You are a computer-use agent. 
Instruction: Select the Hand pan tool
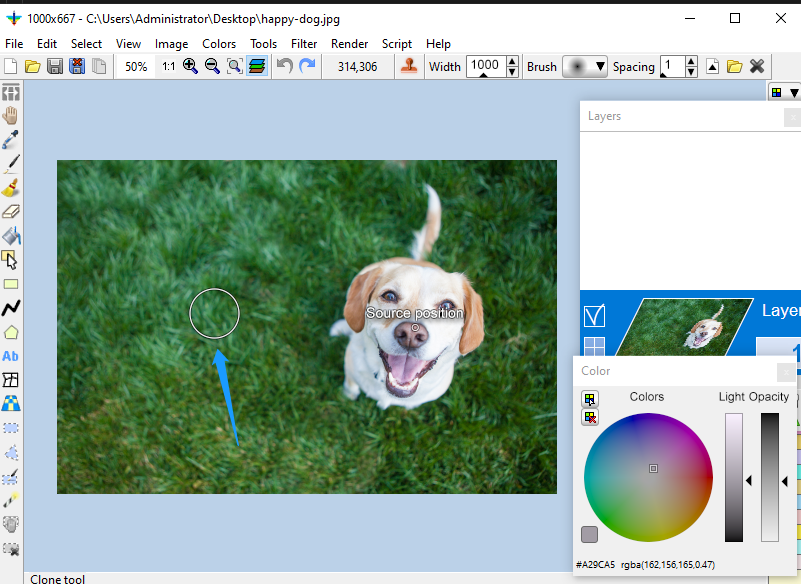tap(11, 115)
